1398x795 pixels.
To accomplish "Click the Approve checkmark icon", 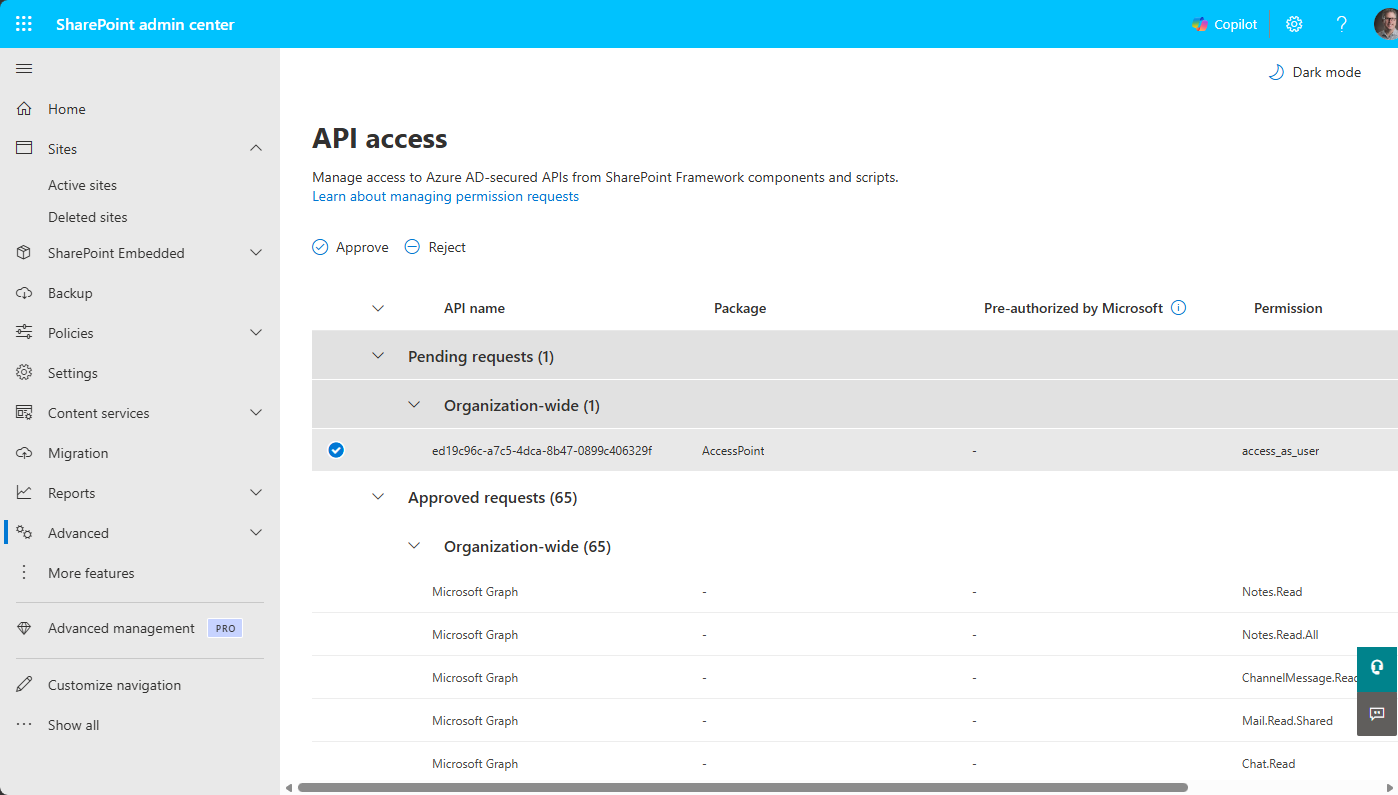I will pos(320,247).
